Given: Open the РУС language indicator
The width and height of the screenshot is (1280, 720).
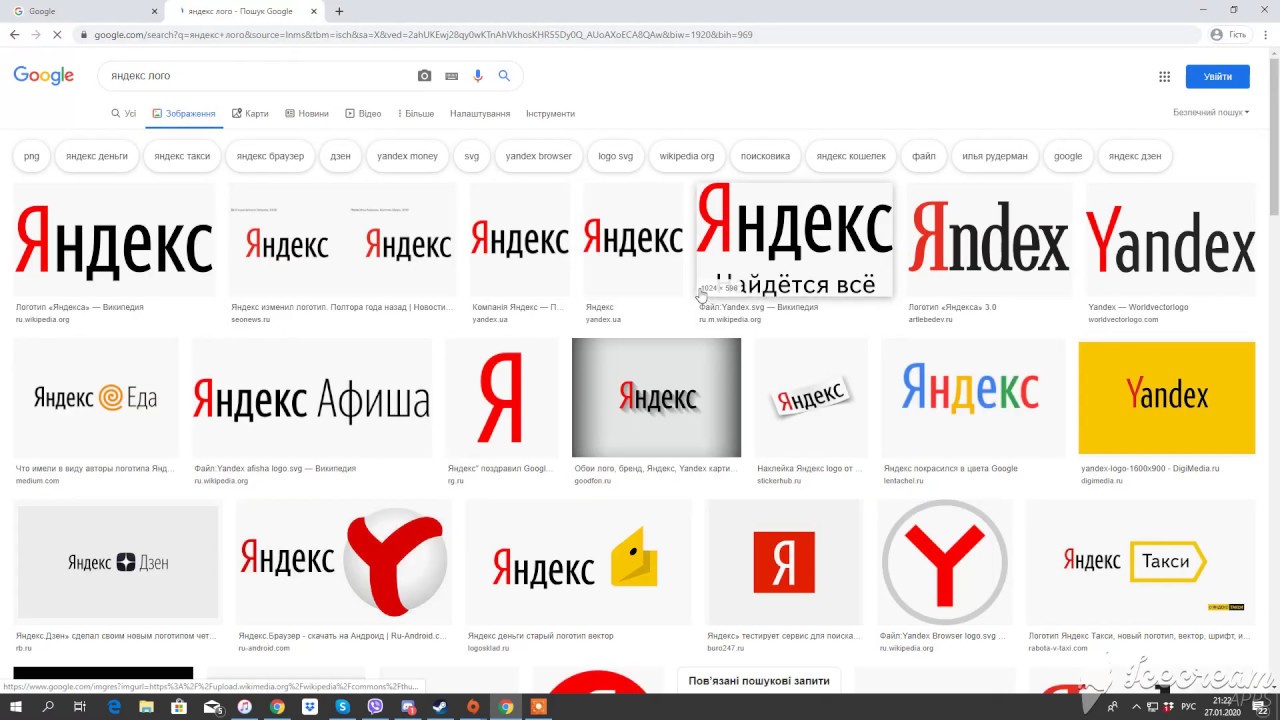Looking at the screenshot, I should coord(1189,707).
